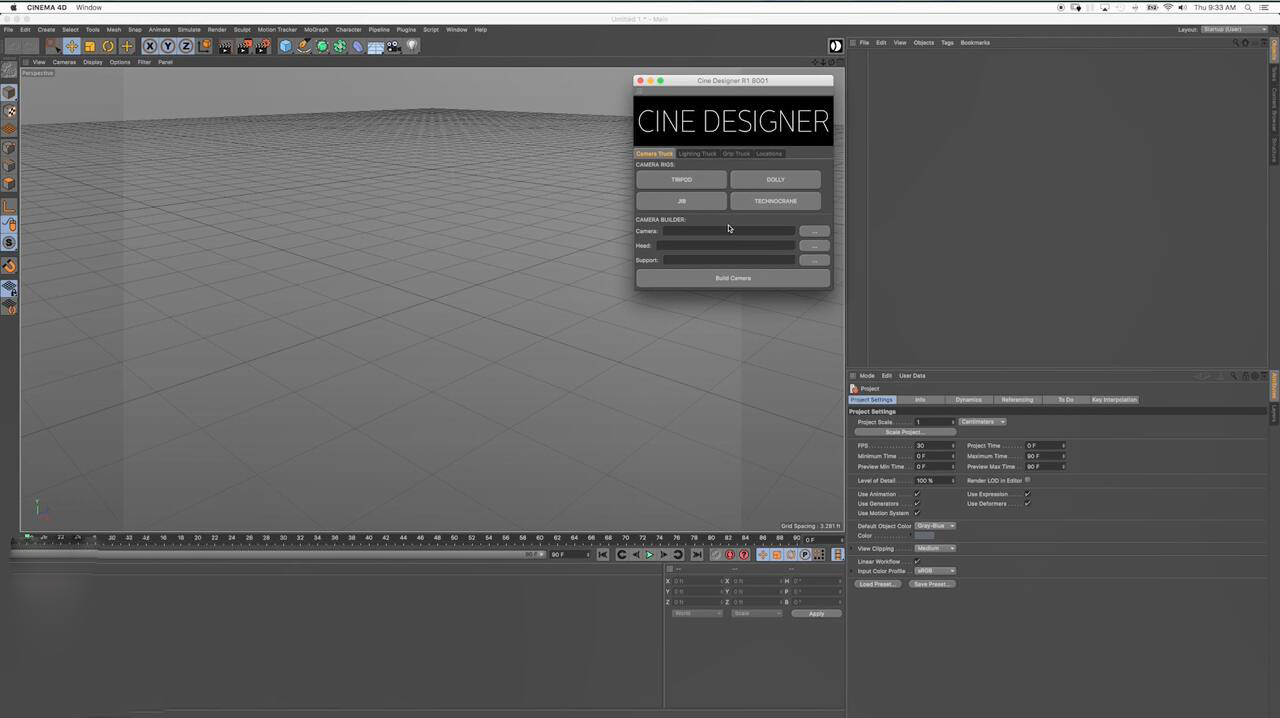Select the Move tool in top toolbar
The width and height of the screenshot is (1280, 718).
click(x=71, y=46)
